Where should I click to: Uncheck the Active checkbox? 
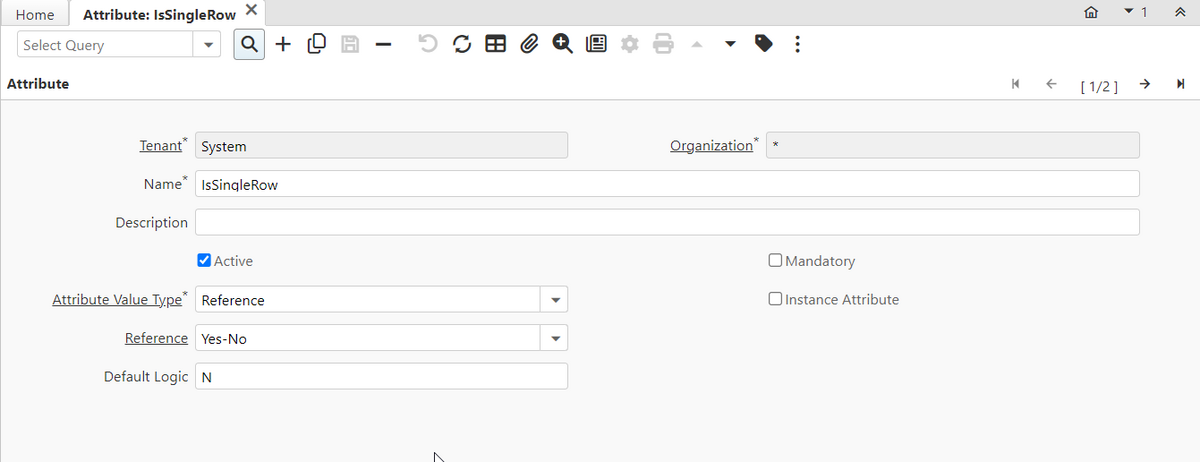(x=204, y=261)
